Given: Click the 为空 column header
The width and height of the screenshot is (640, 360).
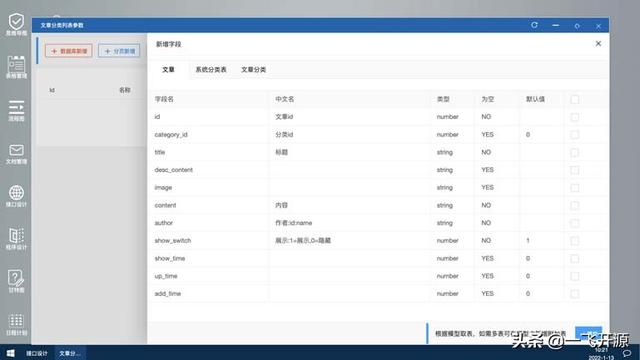Looking at the screenshot, I should 487,99.
